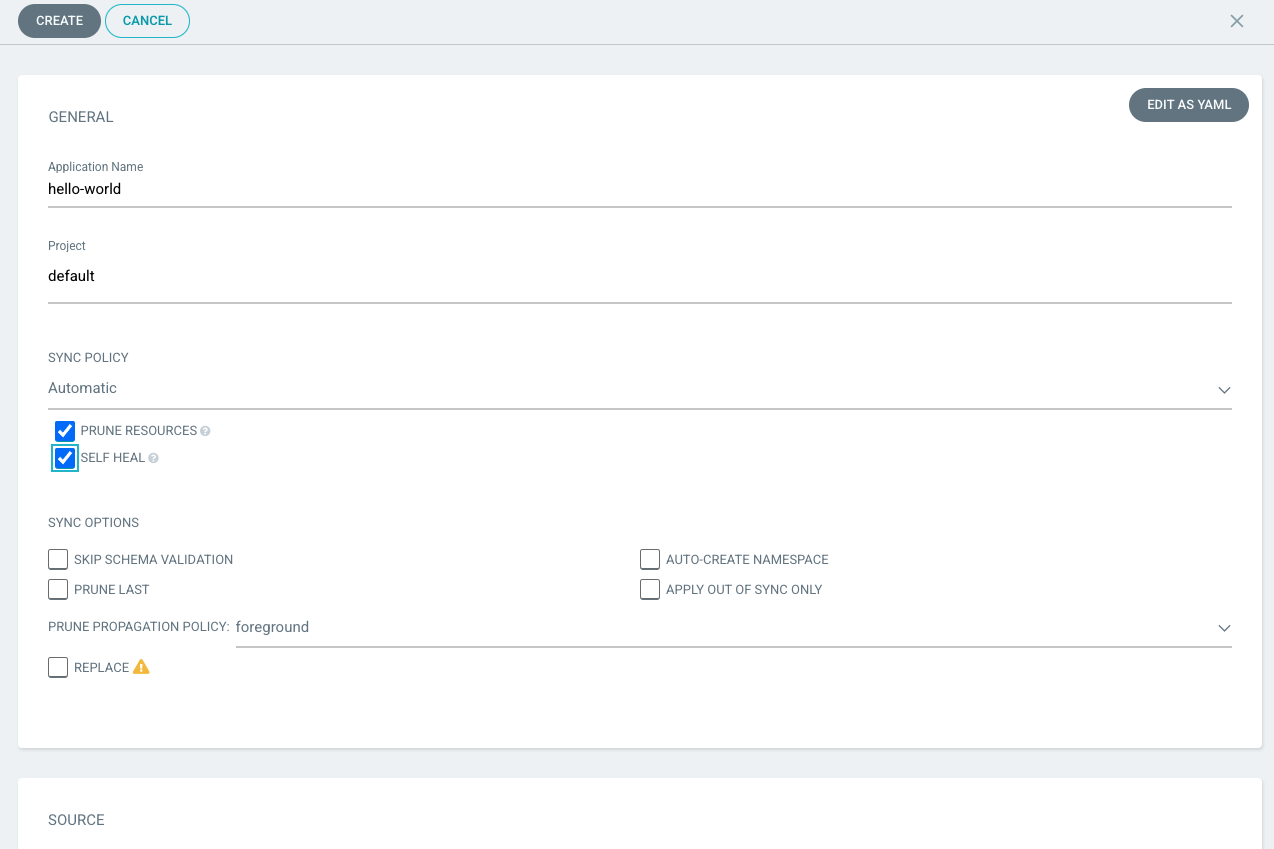Image resolution: width=1274 pixels, height=849 pixels.
Task: Close the panel with the X icon
Action: [x=1237, y=21]
